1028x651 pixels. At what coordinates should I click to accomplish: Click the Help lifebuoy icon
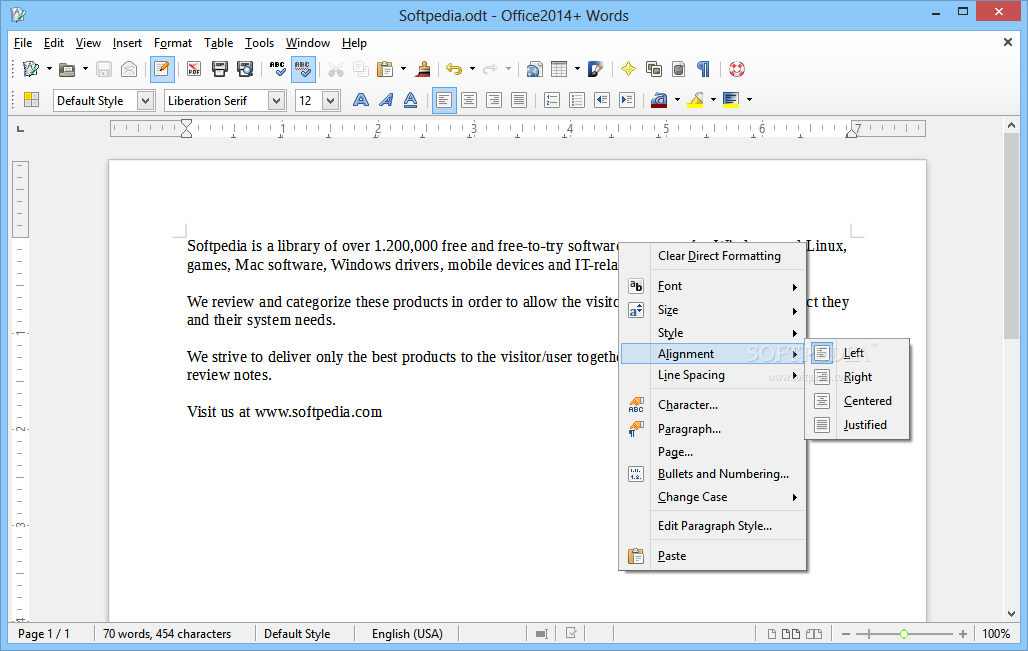point(737,69)
